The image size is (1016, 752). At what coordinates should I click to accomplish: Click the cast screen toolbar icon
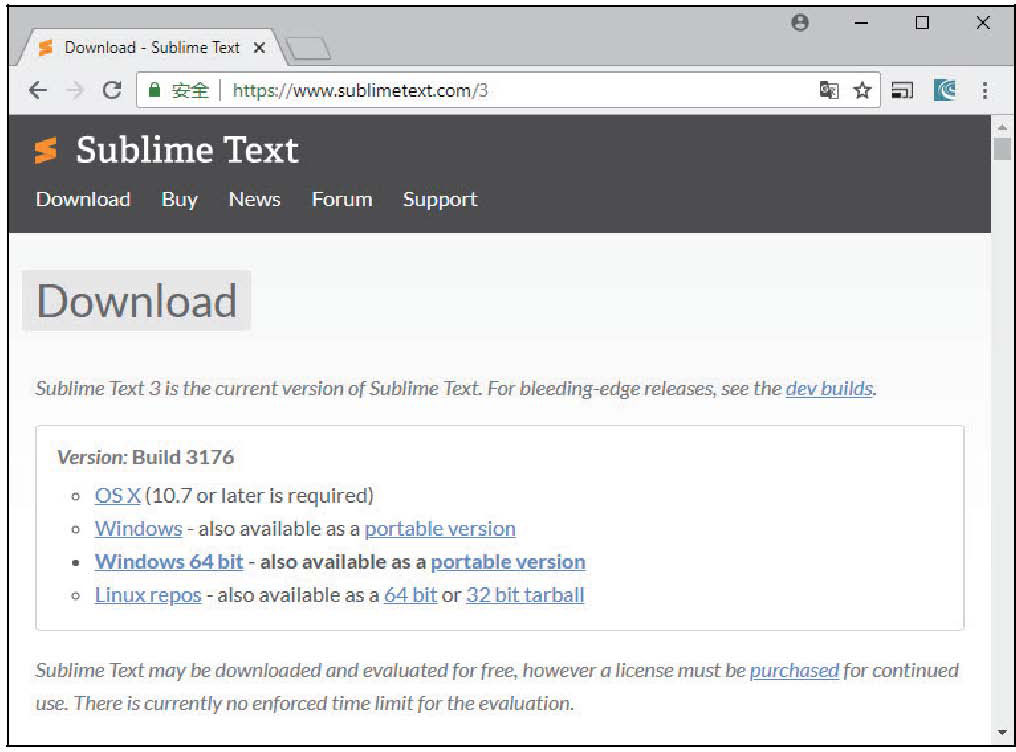[x=902, y=90]
